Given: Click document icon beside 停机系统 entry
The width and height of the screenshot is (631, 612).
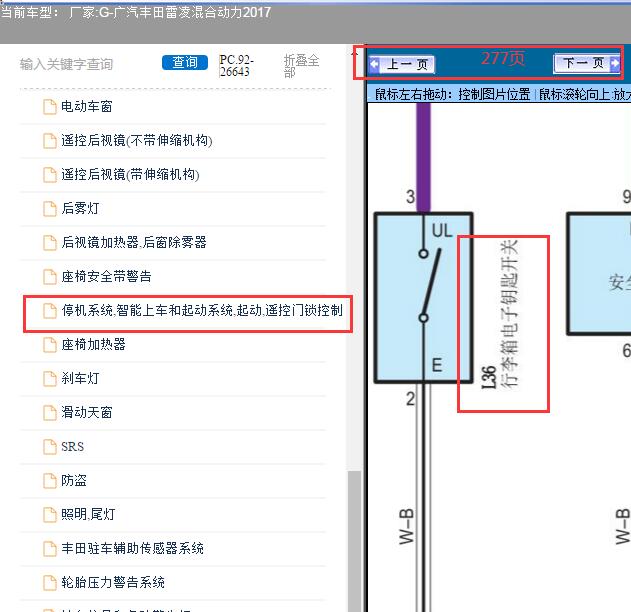Looking at the screenshot, I should 49,311.
